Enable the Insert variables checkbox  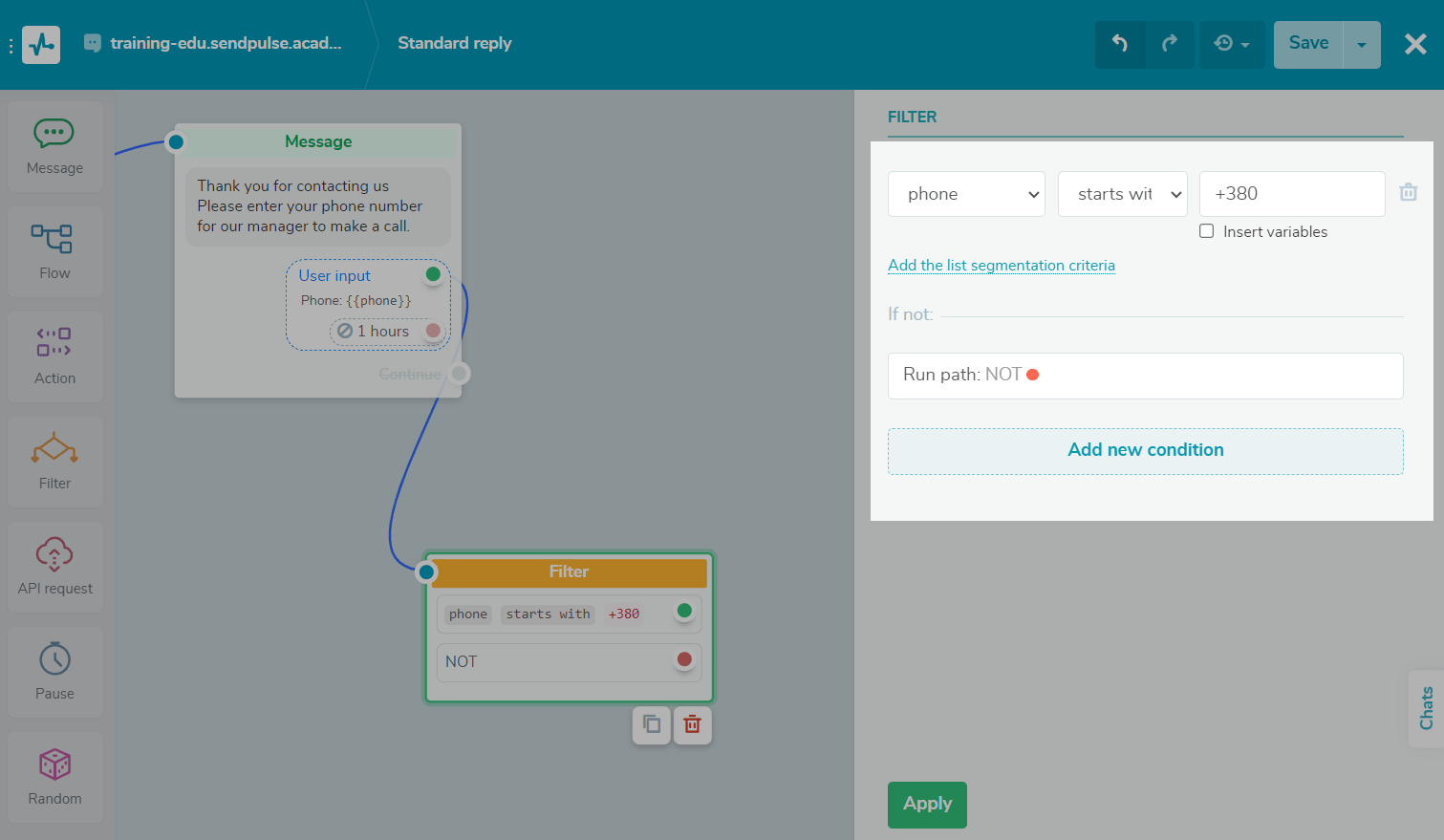pyautogui.click(x=1206, y=230)
